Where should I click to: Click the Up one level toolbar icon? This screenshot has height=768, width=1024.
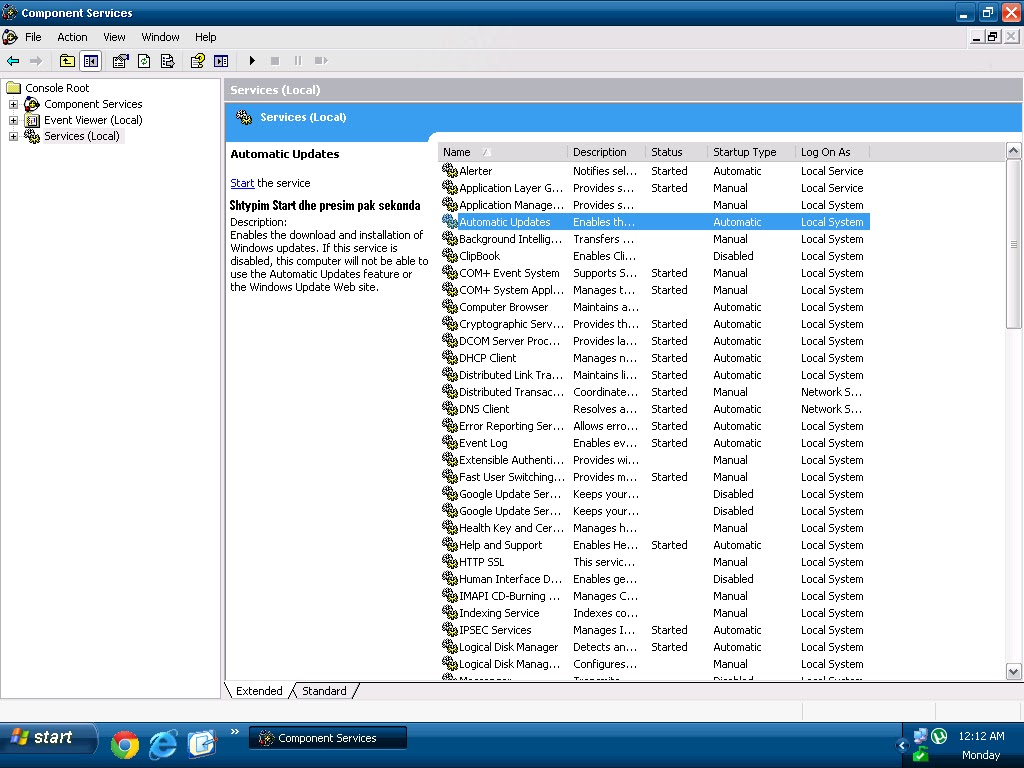pos(67,61)
